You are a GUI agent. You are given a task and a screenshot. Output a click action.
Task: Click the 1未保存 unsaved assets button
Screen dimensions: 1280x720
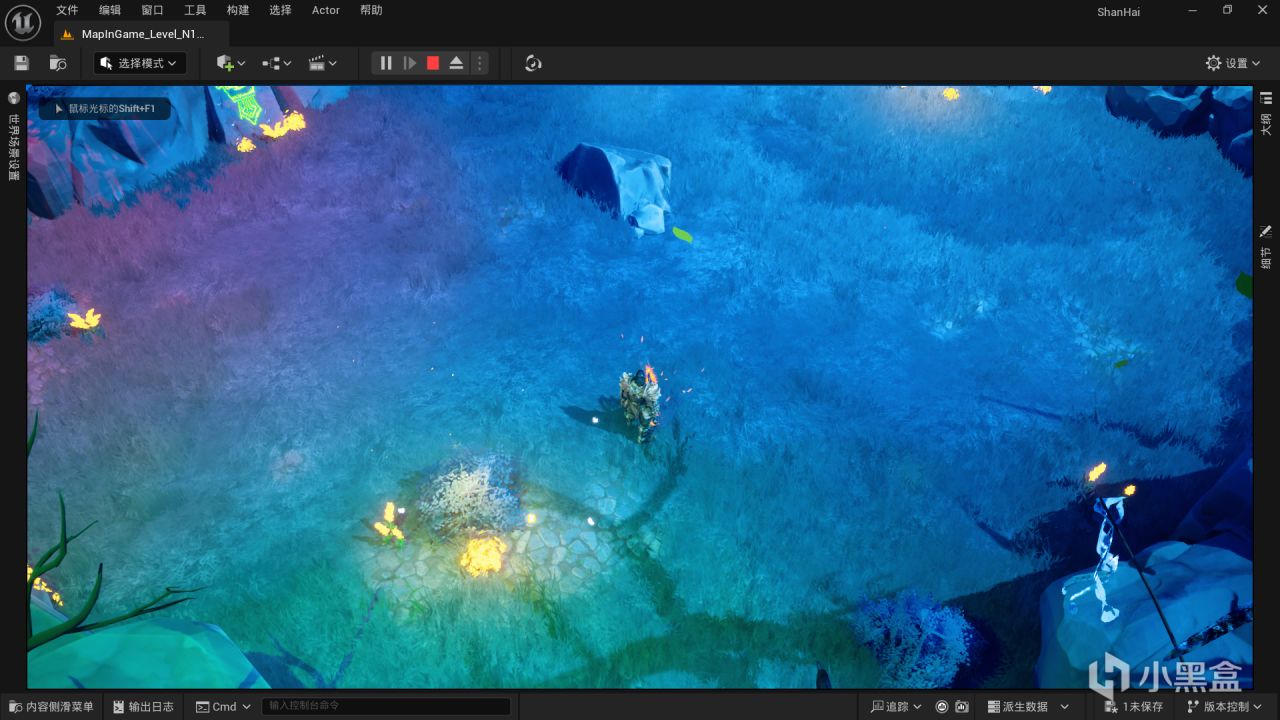[1134, 707]
